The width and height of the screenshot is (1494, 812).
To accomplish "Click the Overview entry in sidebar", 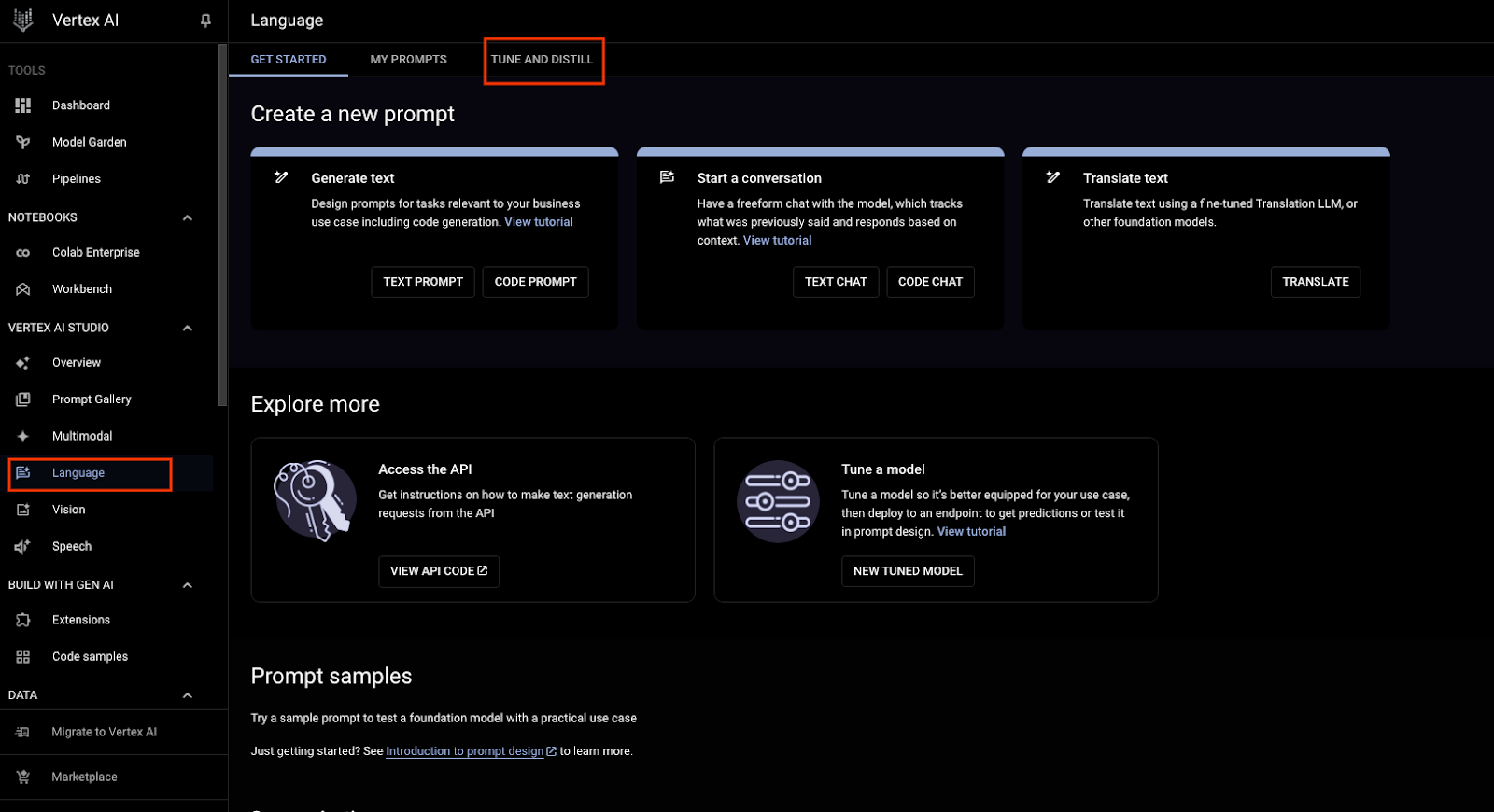I will click(x=77, y=363).
